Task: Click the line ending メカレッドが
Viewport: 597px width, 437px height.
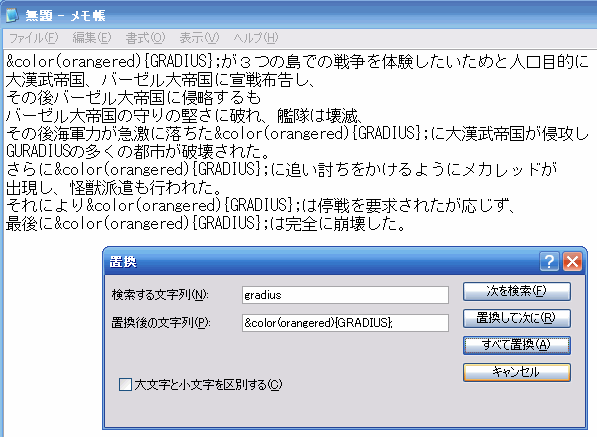Action: click(x=281, y=169)
